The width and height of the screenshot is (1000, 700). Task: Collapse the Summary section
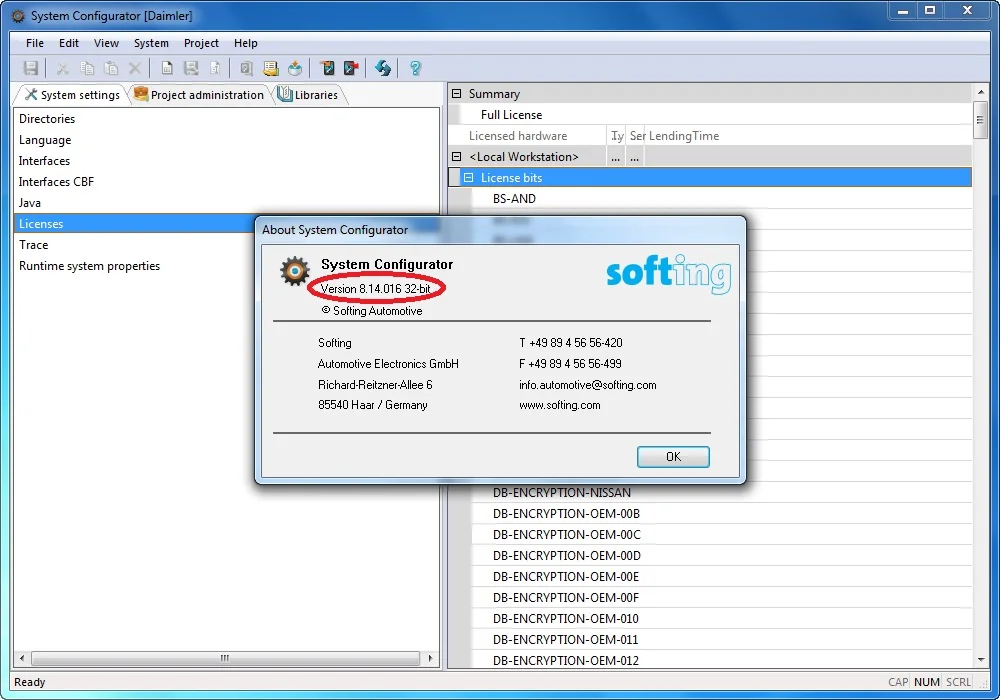pyautogui.click(x=457, y=94)
